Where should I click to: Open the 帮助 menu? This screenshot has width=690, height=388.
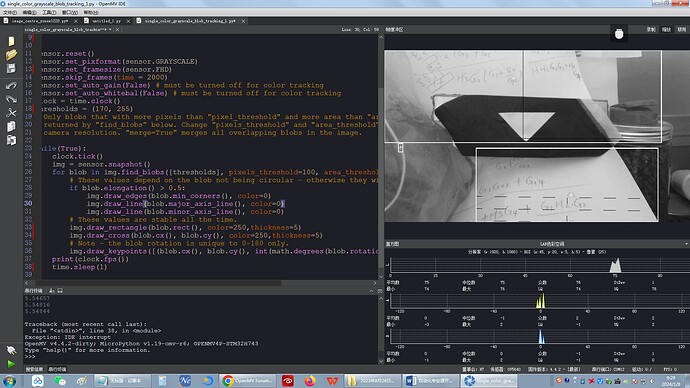coord(91,12)
